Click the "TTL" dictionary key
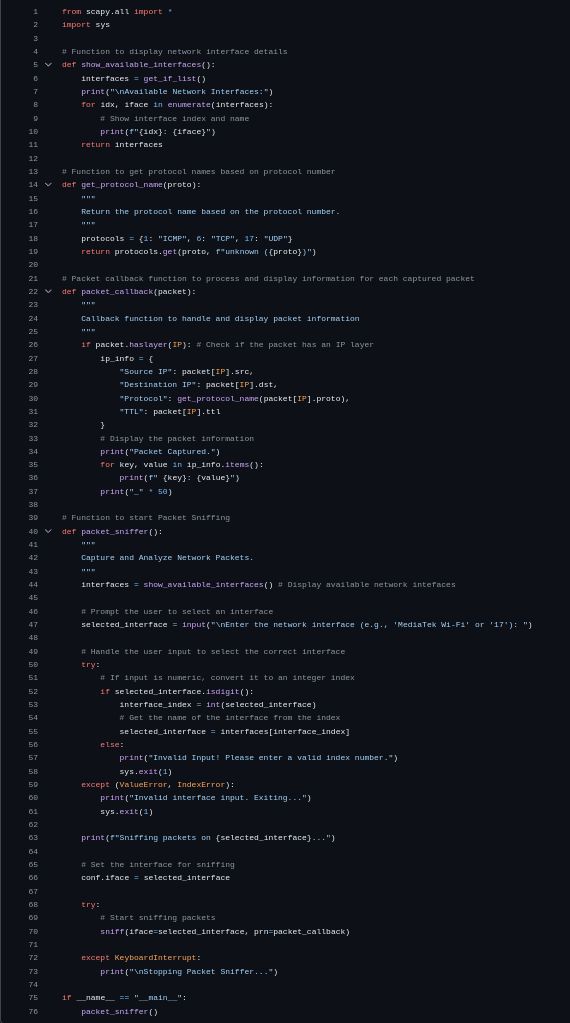 click(131, 412)
